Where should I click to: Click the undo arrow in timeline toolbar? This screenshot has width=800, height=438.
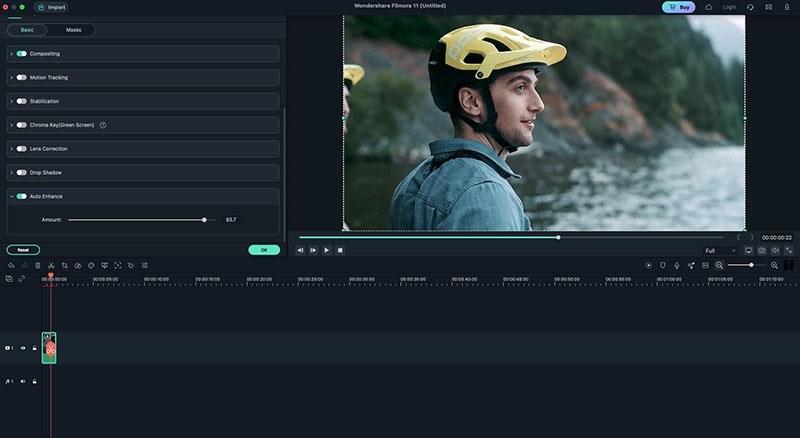pyautogui.click(x=11, y=265)
